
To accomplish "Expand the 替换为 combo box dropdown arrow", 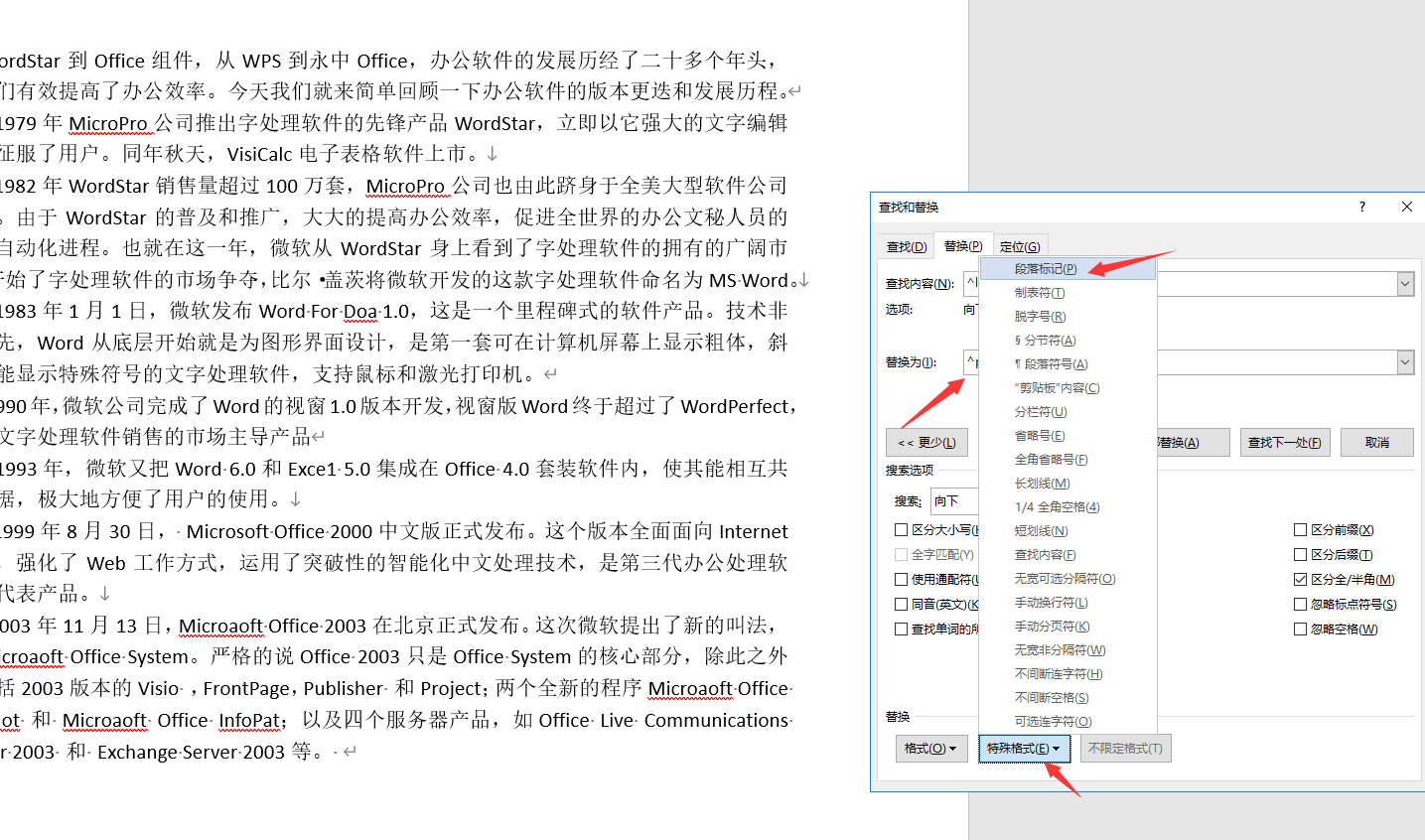I will click(1405, 362).
